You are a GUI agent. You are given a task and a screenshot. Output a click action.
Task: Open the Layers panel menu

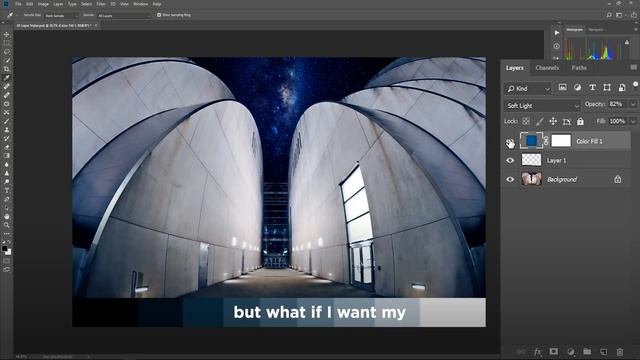point(633,67)
